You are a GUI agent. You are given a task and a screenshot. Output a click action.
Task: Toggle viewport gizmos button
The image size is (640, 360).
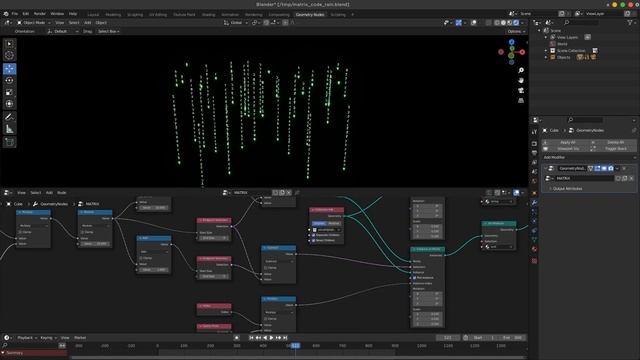pos(459,22)
